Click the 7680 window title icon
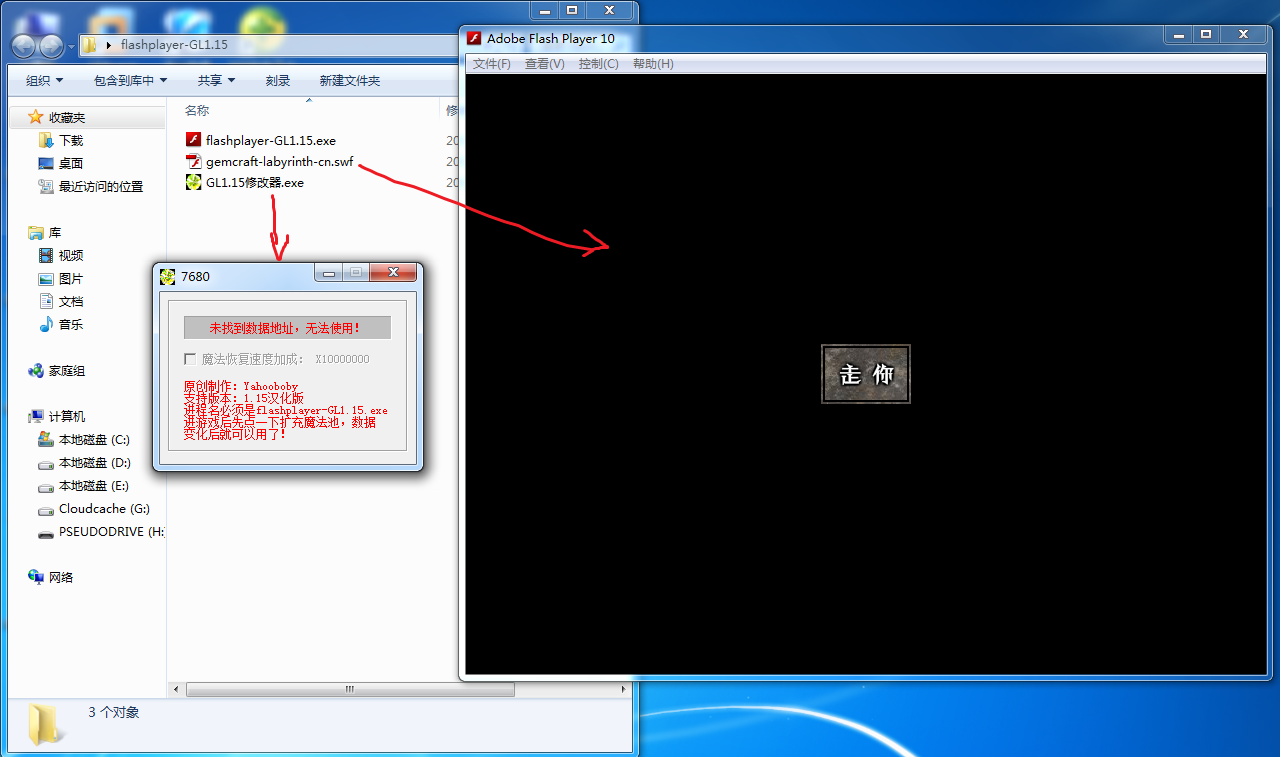The image size is (1280, 757). [168, 276]
